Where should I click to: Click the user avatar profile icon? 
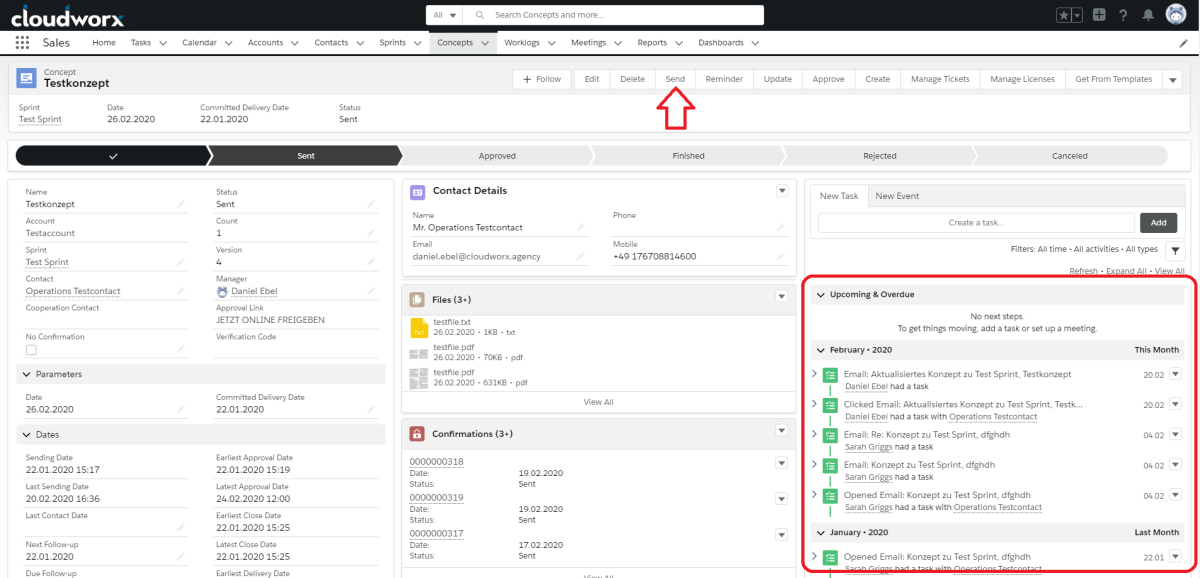coord(1177,15)
